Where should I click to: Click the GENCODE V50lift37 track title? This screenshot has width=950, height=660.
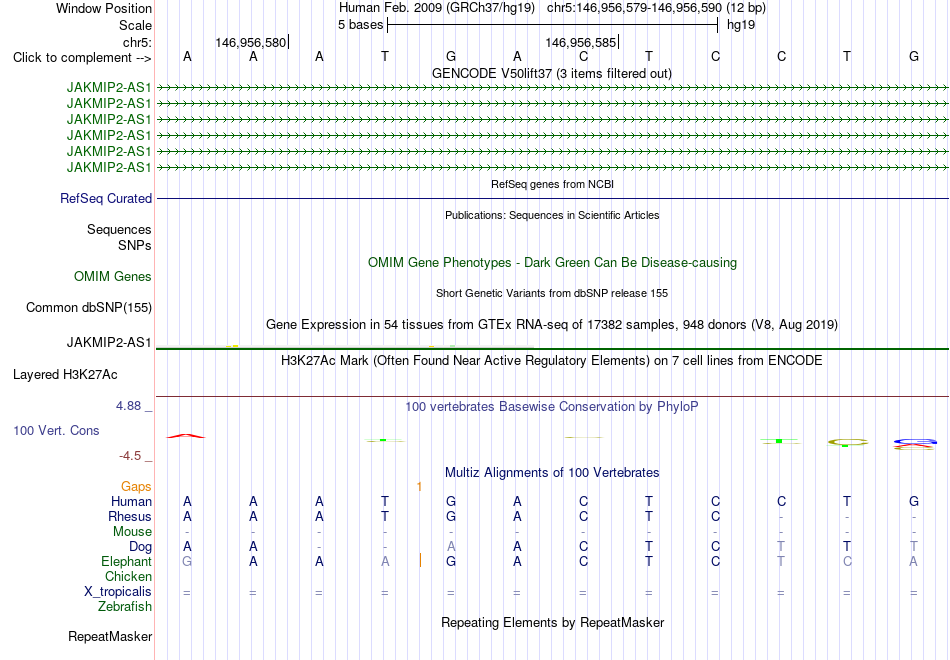click(x=551, y=73)
